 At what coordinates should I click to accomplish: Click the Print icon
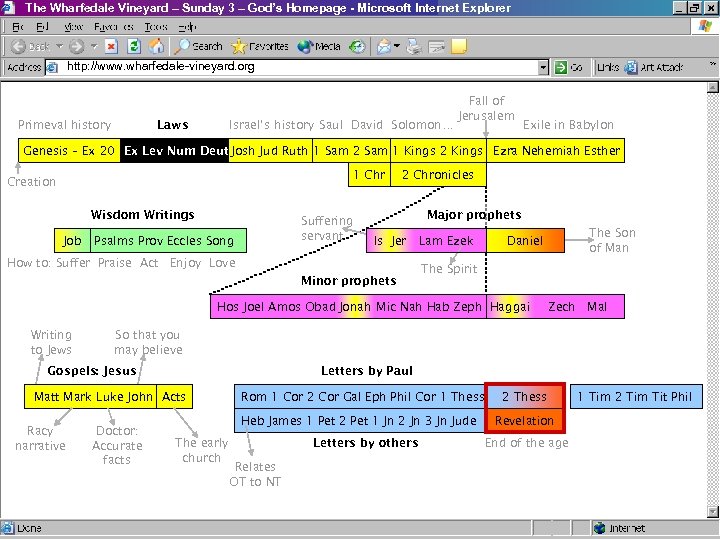pyautogui.click(x=414, y=46)
